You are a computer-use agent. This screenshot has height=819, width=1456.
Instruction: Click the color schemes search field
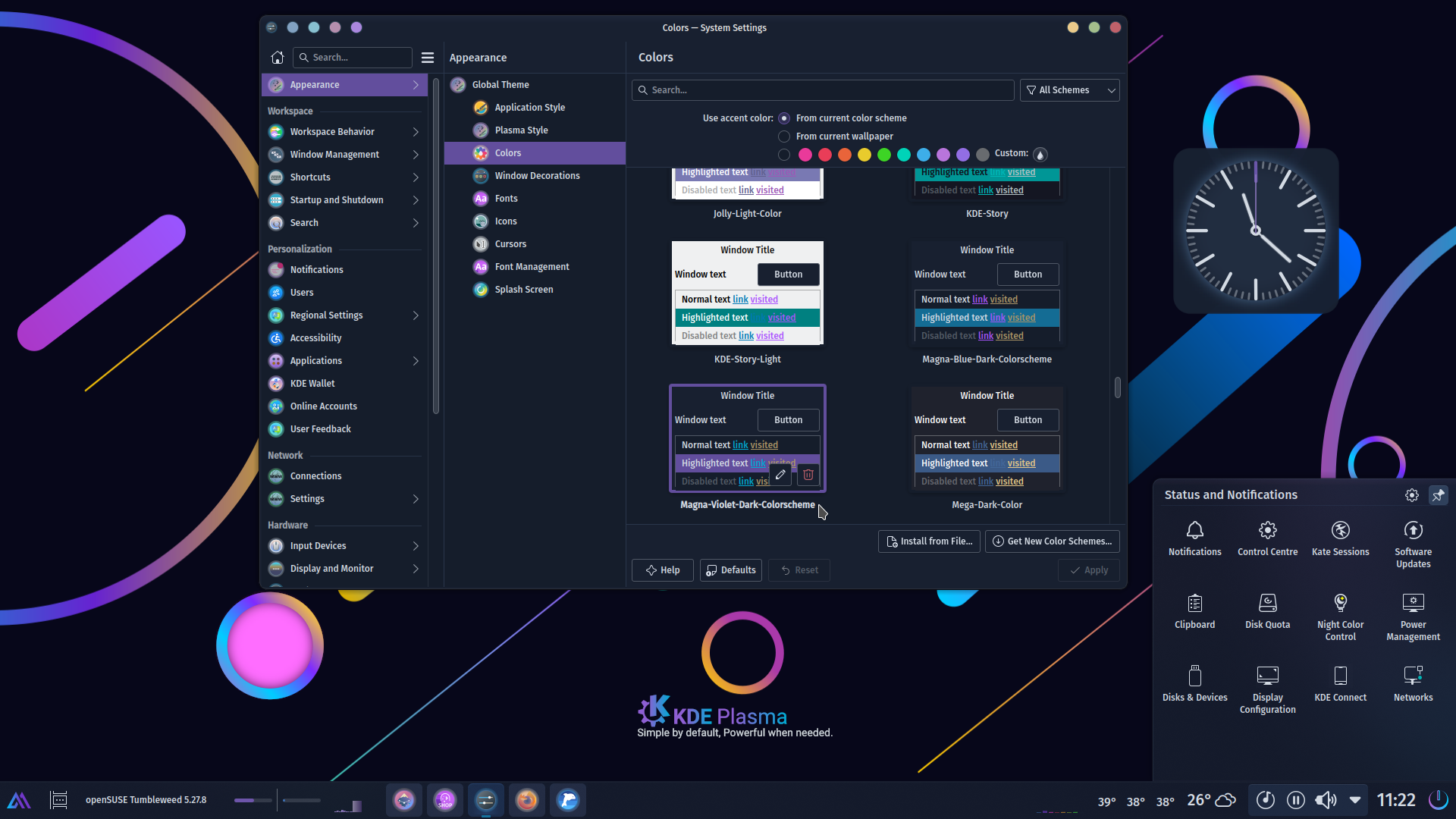tap(823, 90)
